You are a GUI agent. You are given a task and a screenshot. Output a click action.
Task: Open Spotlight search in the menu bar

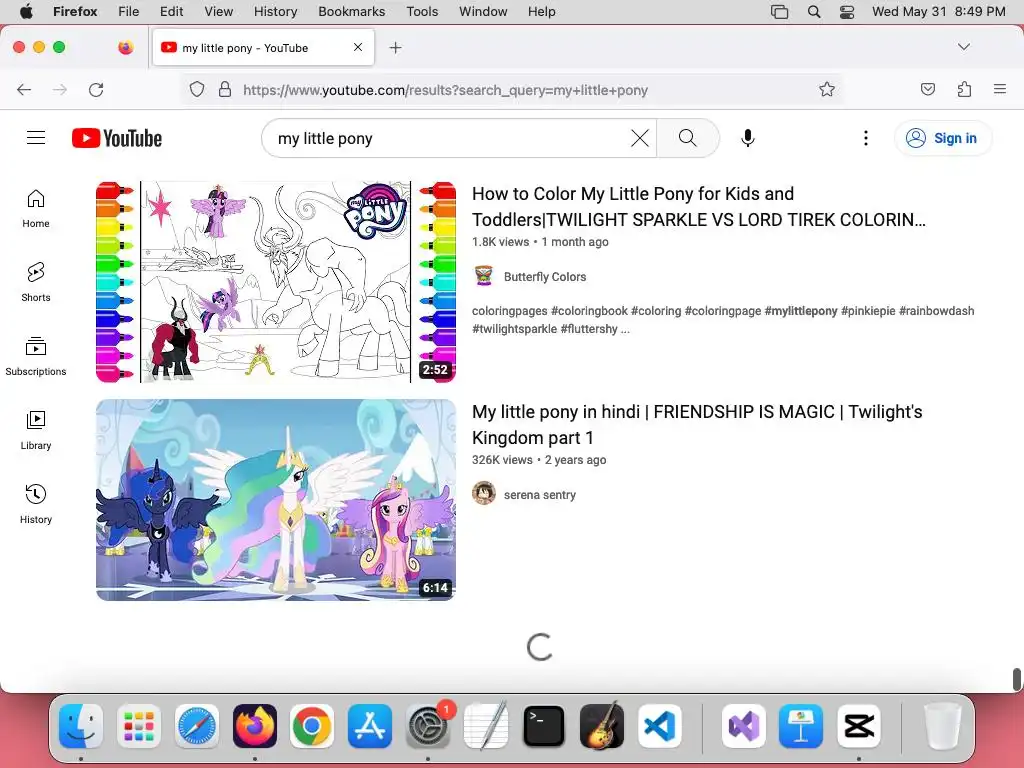click(x=814, y=12)
